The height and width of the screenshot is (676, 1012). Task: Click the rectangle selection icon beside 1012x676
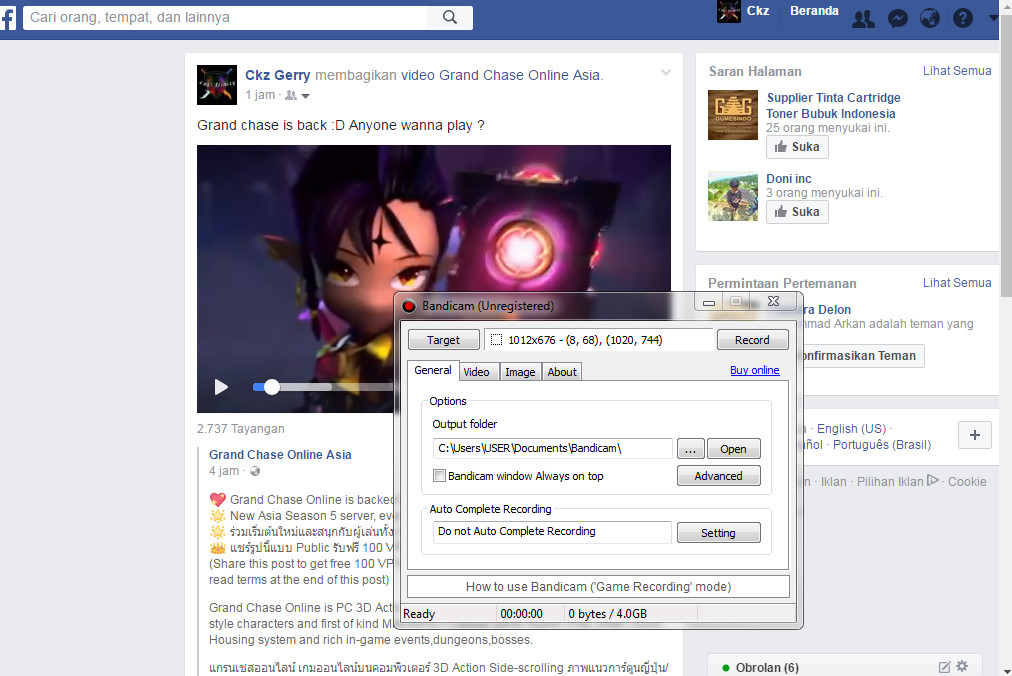(496, 340)
